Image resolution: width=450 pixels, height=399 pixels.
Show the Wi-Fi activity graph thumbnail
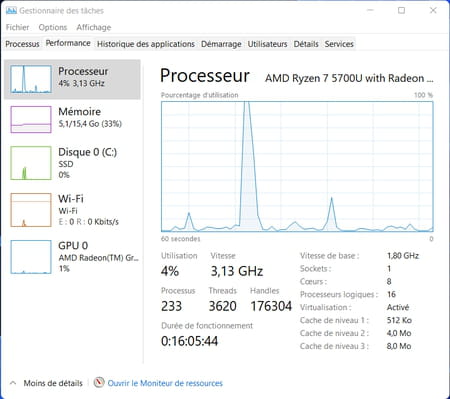tap(31, 210)
